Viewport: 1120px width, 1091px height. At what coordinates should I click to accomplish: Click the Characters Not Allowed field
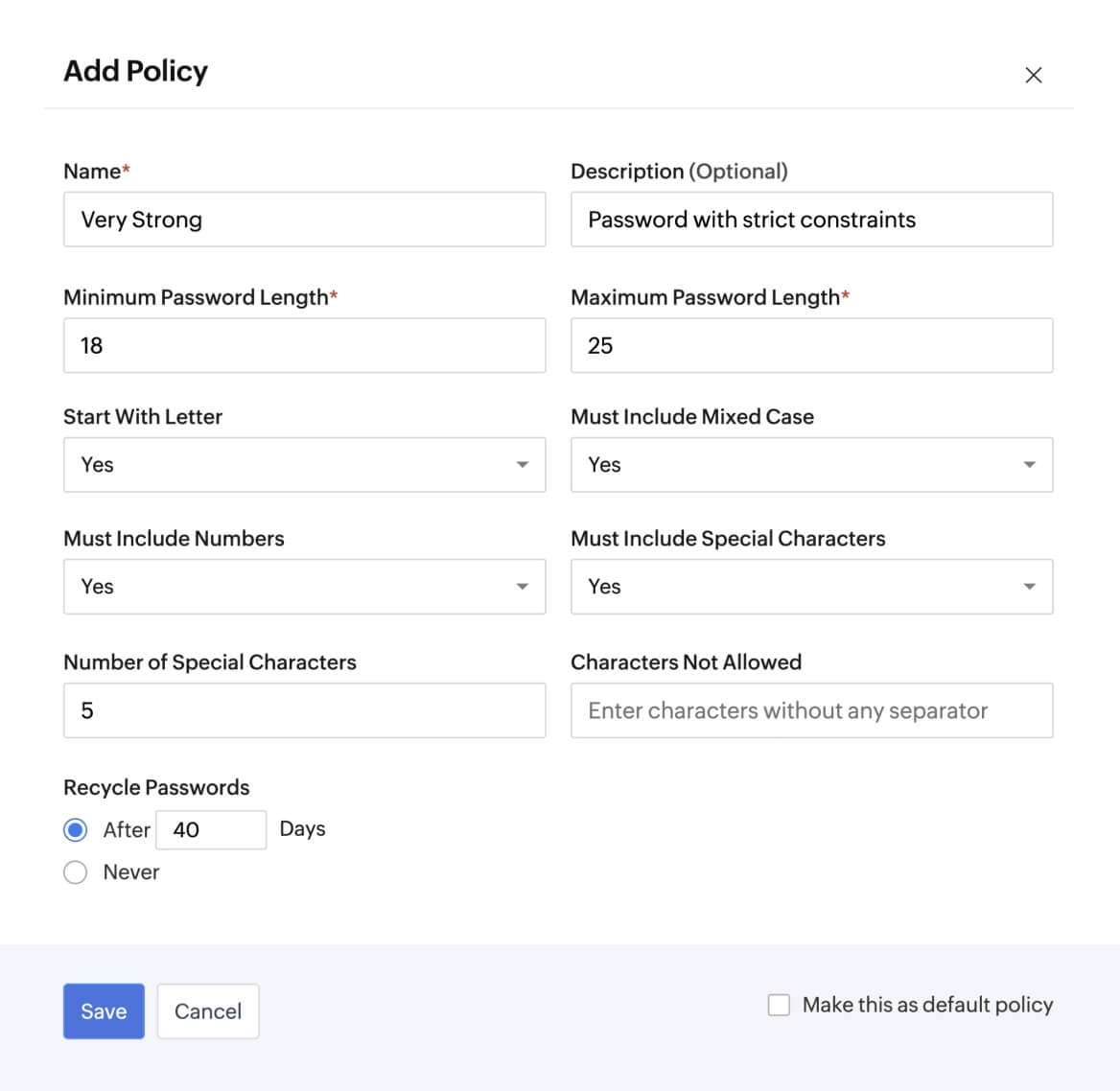pyautogui.click(x=811, y=710)
